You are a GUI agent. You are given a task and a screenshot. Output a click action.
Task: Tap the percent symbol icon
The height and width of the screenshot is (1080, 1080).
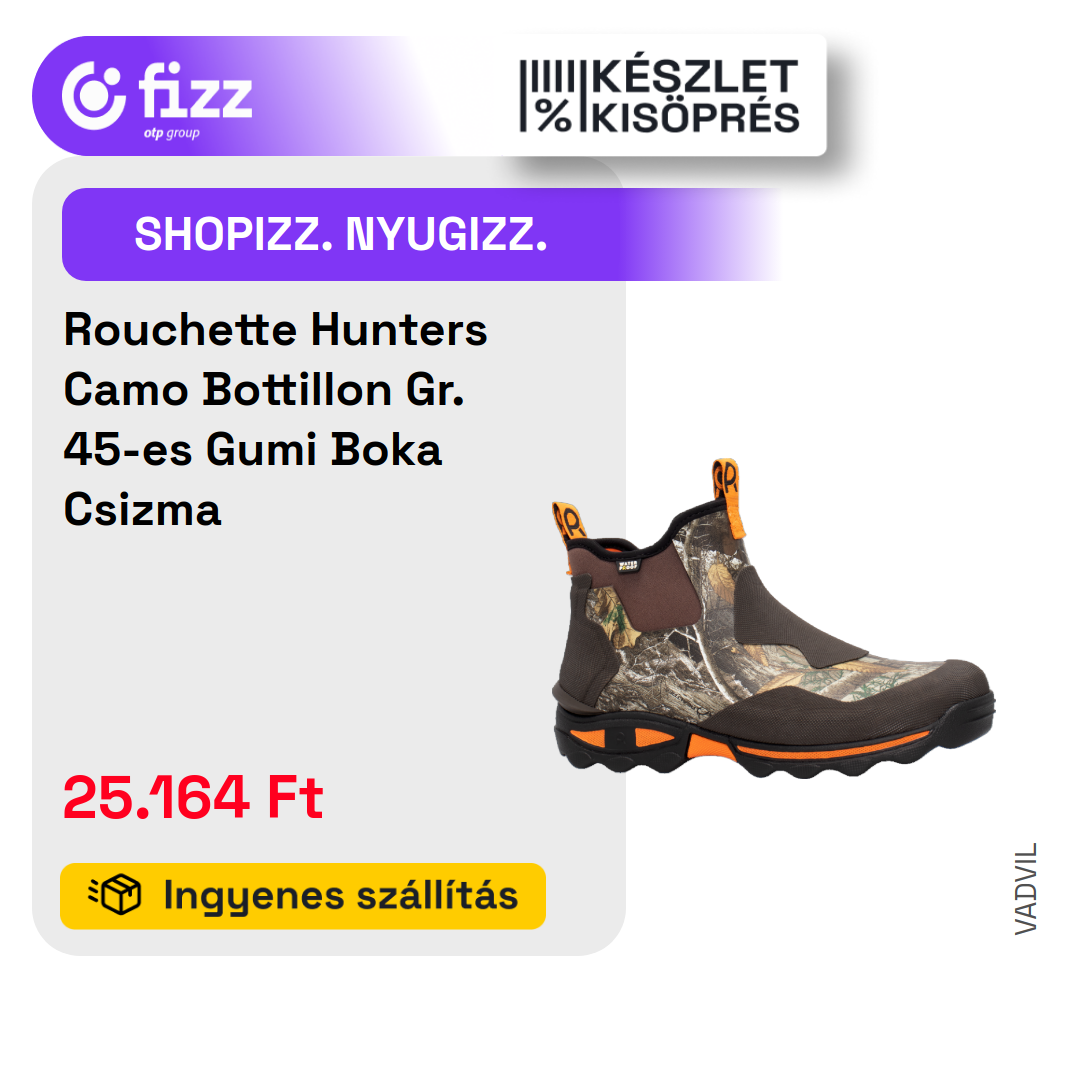point(554,116)
